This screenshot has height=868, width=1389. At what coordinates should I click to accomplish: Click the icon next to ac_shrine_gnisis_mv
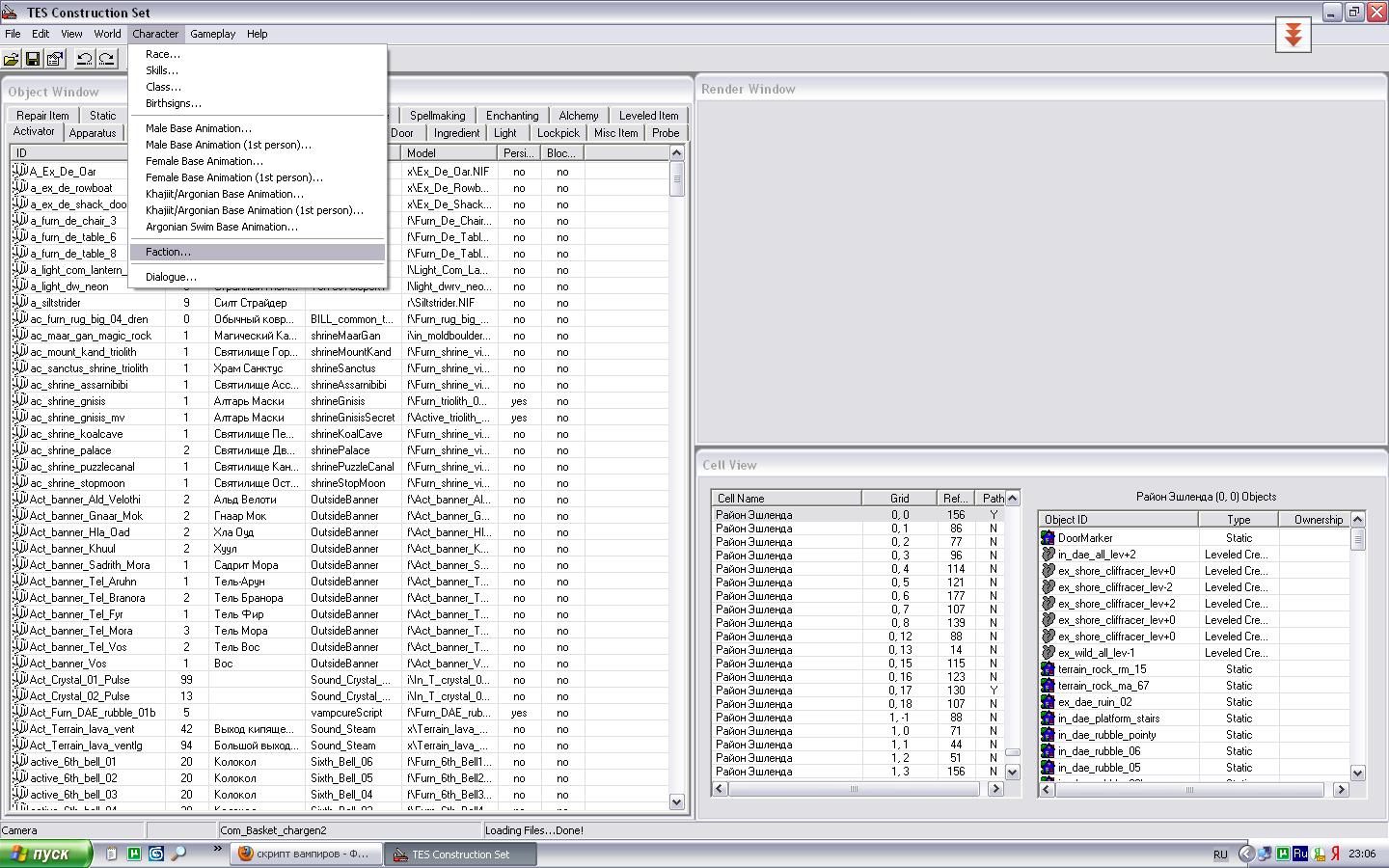19,417
